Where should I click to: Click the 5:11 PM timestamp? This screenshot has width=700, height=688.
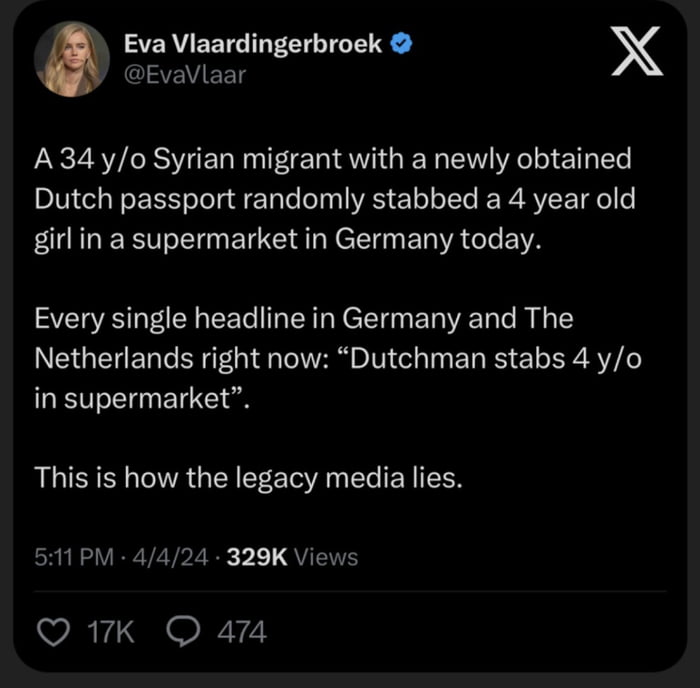73,558
